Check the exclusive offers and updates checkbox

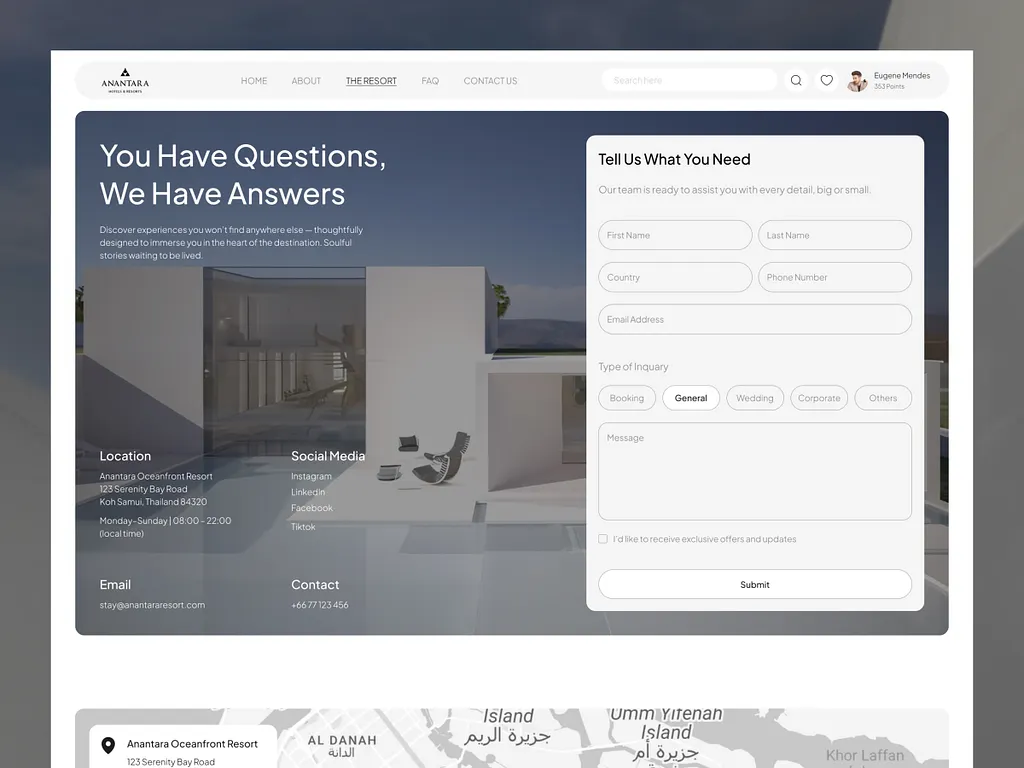click(x=603, y=539)
